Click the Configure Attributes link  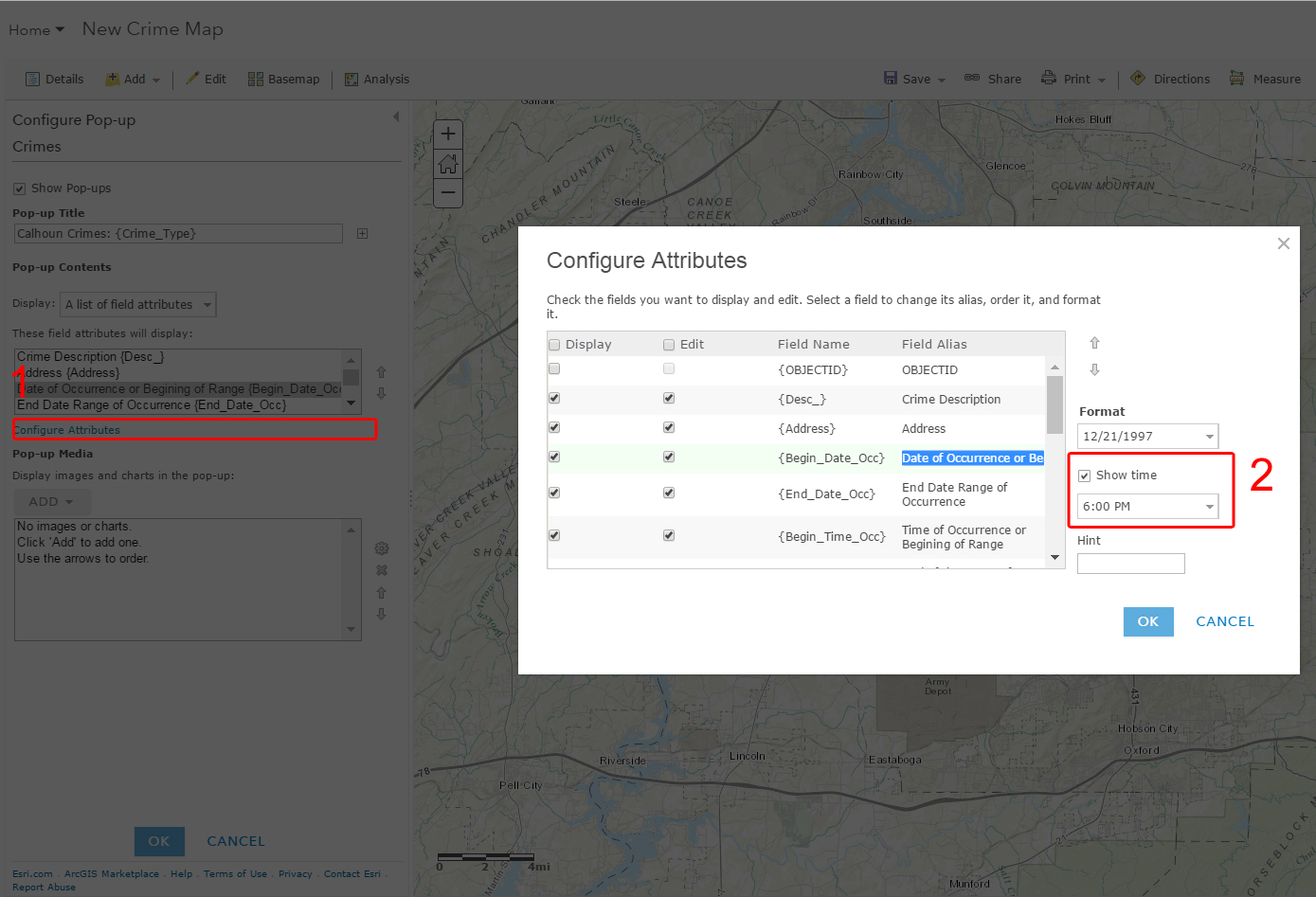(67, 430)
